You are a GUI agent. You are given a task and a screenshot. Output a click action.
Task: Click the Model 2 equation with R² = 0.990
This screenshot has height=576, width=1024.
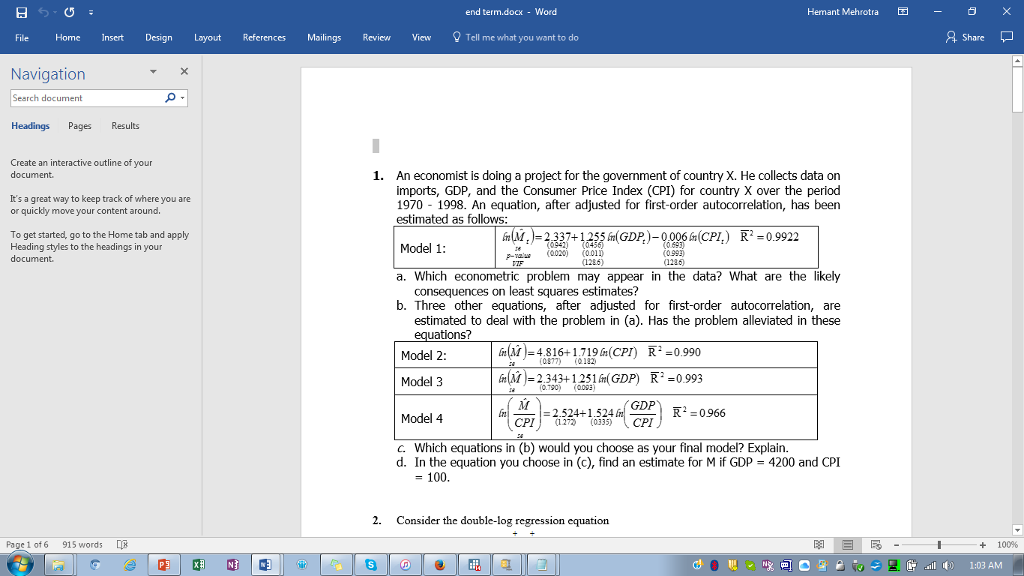(599, 354)
